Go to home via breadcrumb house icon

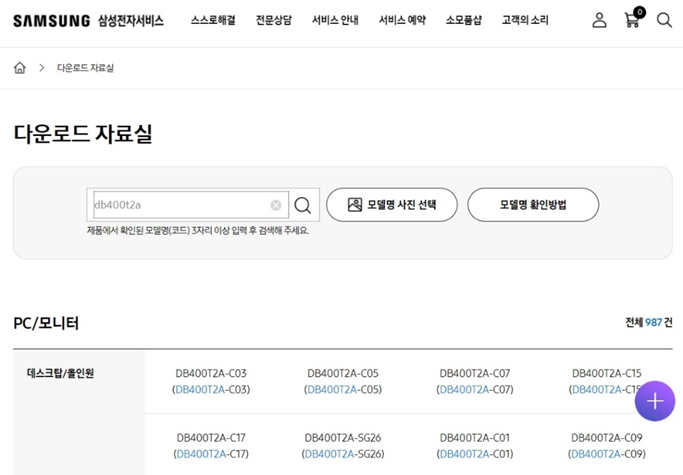click(20, 68)
